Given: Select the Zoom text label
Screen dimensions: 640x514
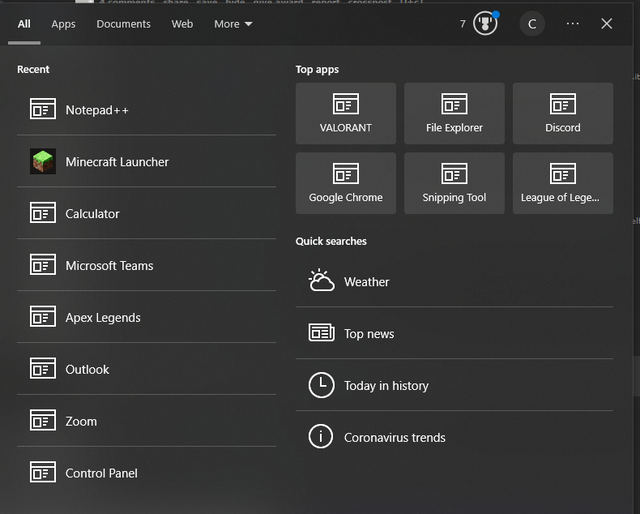Looking at the screenshot, I should (x=81, y=421).
